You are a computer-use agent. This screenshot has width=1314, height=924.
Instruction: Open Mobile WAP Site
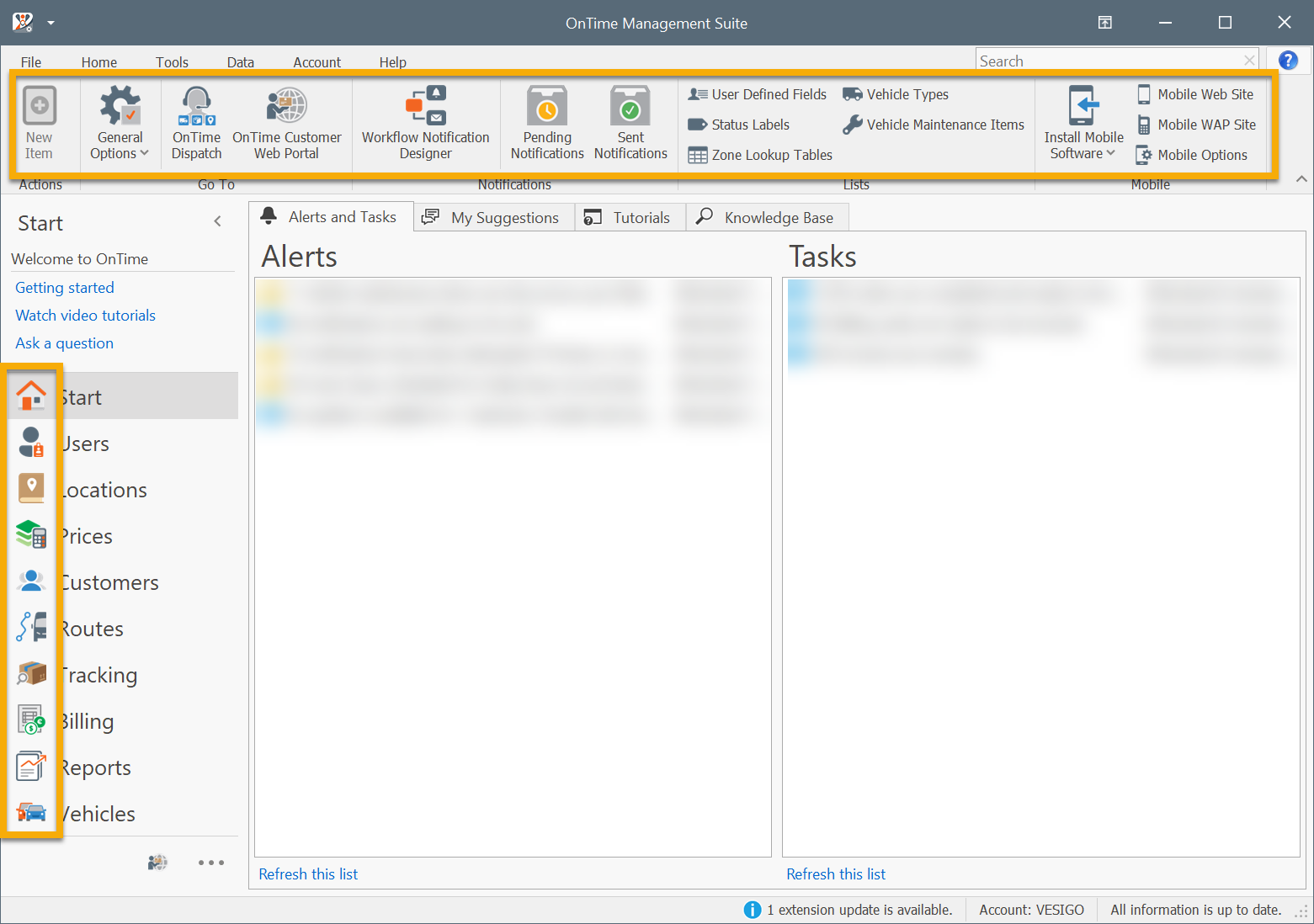(1195, 125)
